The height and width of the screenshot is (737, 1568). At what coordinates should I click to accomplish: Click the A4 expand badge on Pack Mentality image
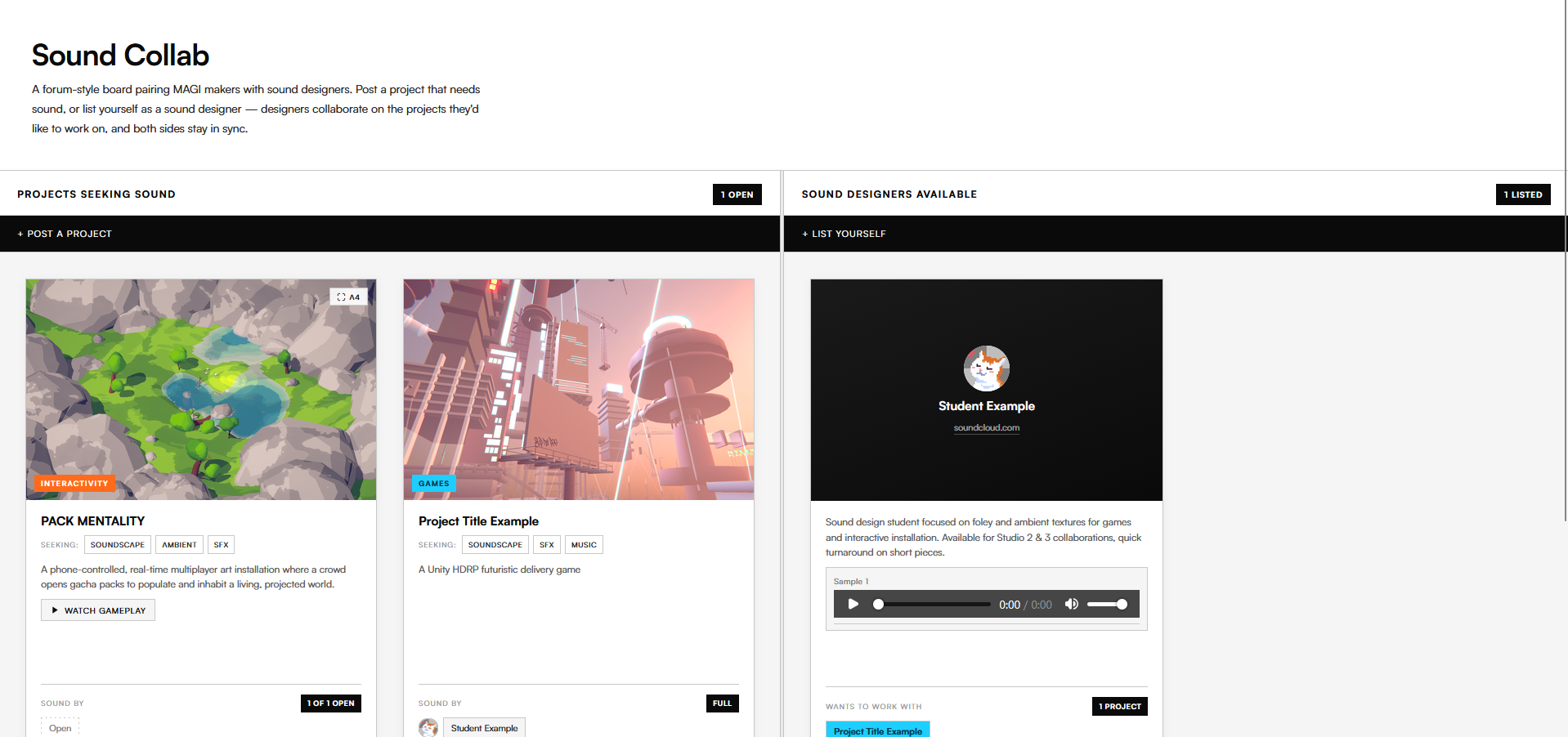pos(348,297)
